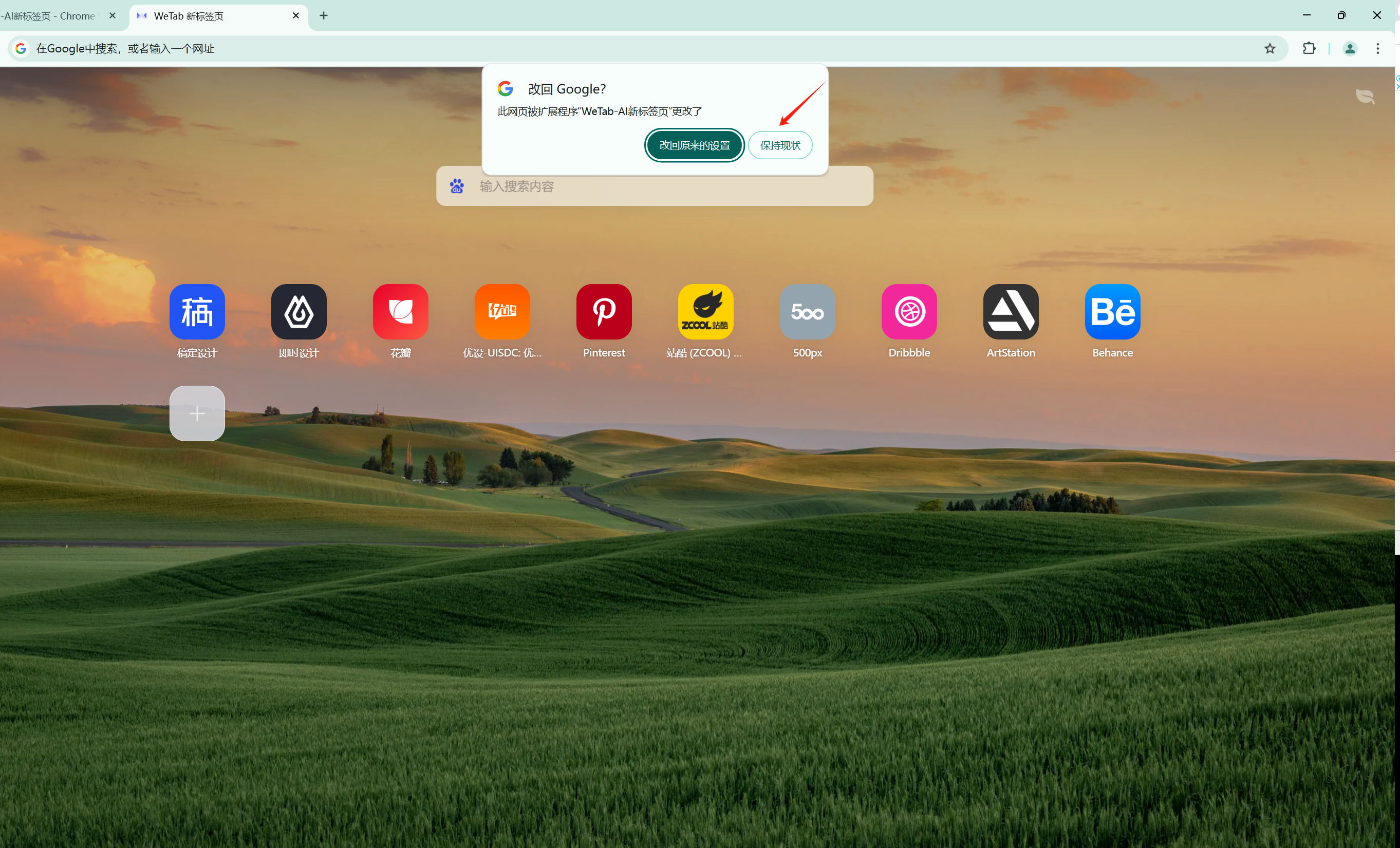The width and height of the screenshot is (1400, 848).
Task: Click Baidu paw search engine switcher
Action: pos(457,186)
